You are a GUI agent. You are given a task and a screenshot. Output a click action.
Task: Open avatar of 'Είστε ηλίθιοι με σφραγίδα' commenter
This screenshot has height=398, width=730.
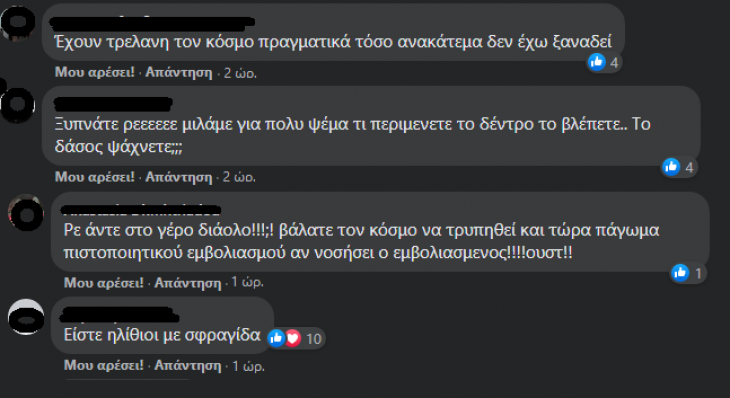click(x=26, y=317)
